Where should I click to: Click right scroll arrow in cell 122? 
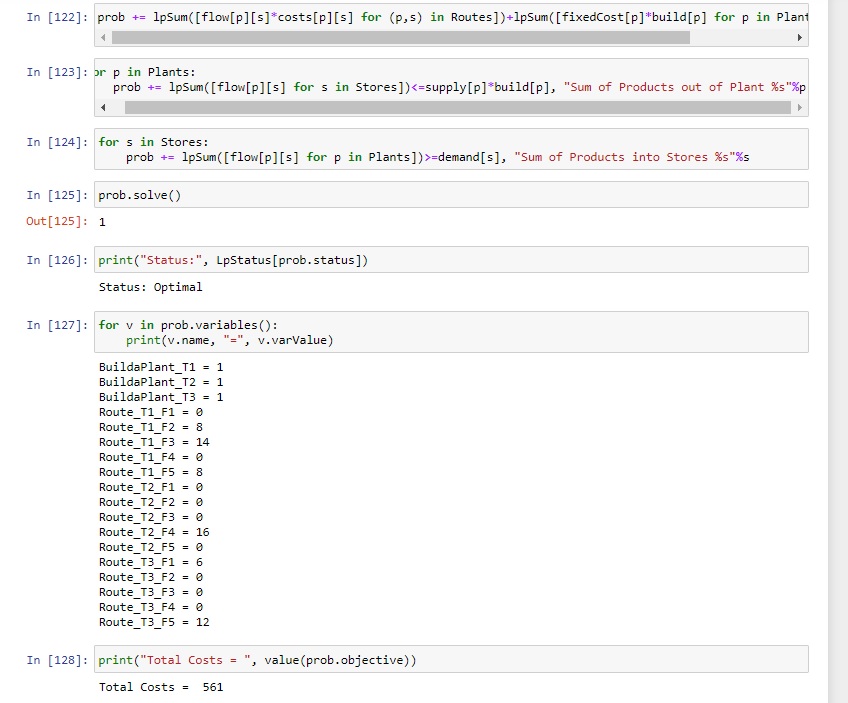coord(799,37)
